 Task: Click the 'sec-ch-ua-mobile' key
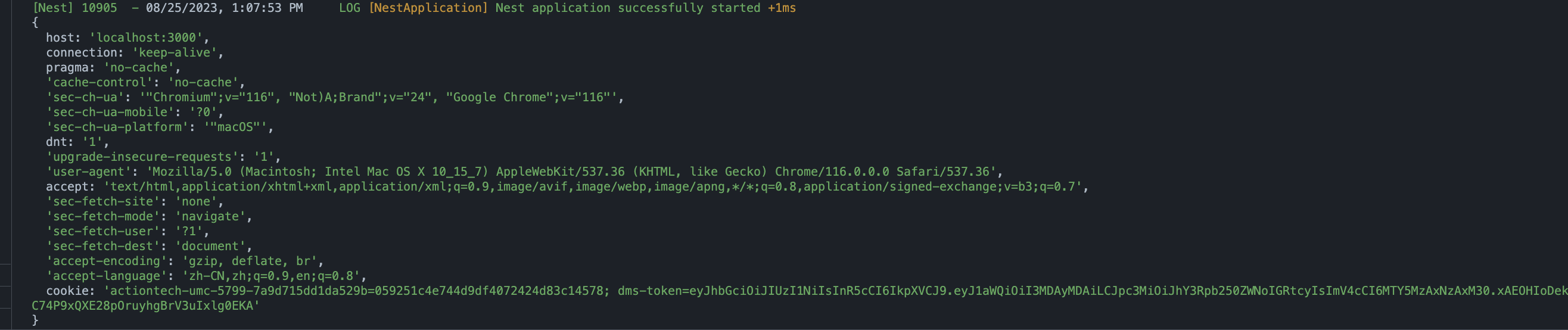pyautogui.click(x=110, y=112)
